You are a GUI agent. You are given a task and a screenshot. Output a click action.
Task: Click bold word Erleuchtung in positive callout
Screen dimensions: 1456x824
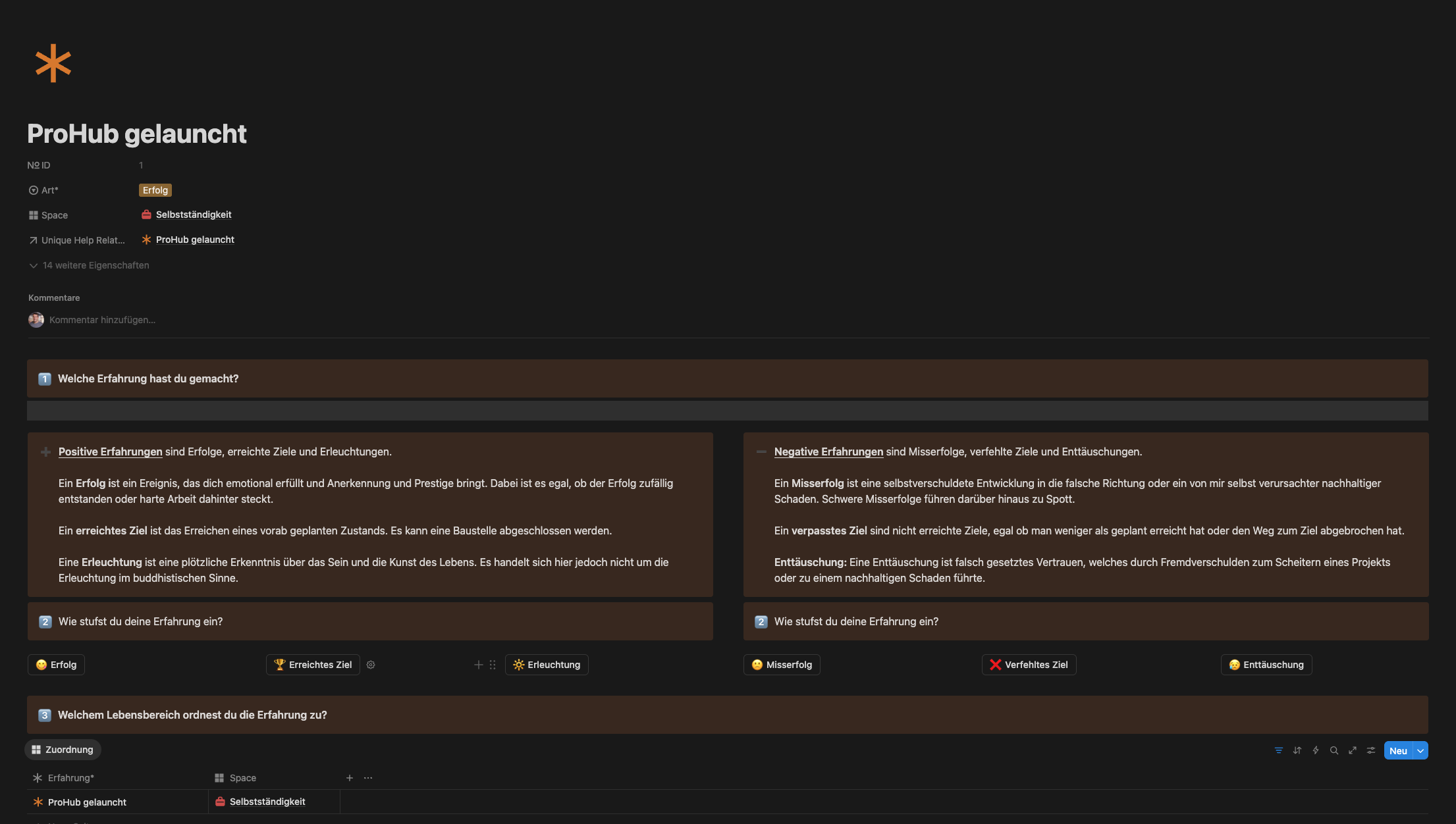pos(111,562)
